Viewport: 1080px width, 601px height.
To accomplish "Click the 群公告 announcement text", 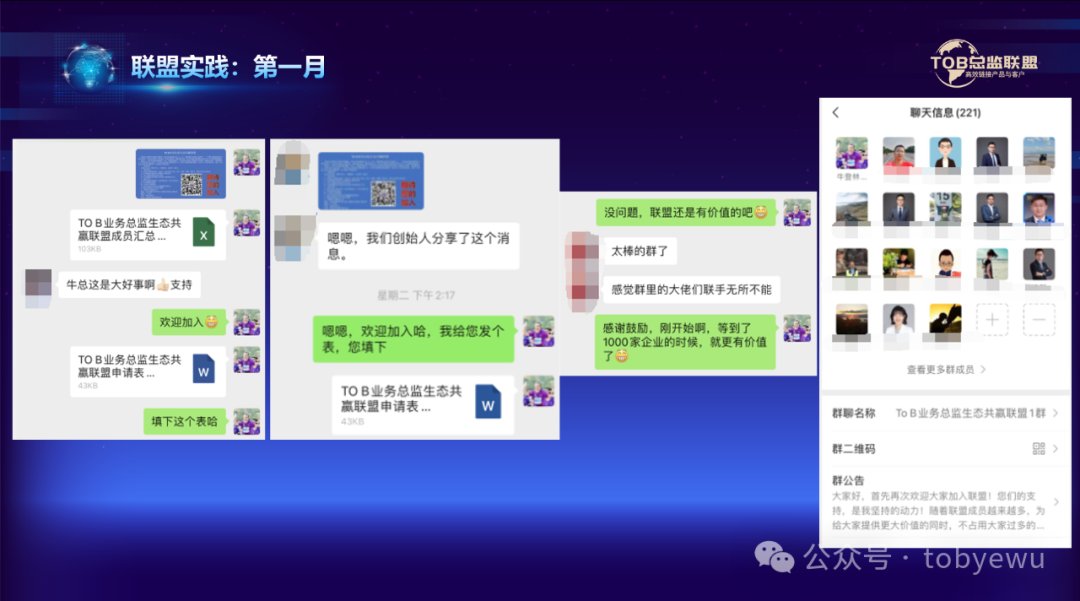I will pos(938,510).
